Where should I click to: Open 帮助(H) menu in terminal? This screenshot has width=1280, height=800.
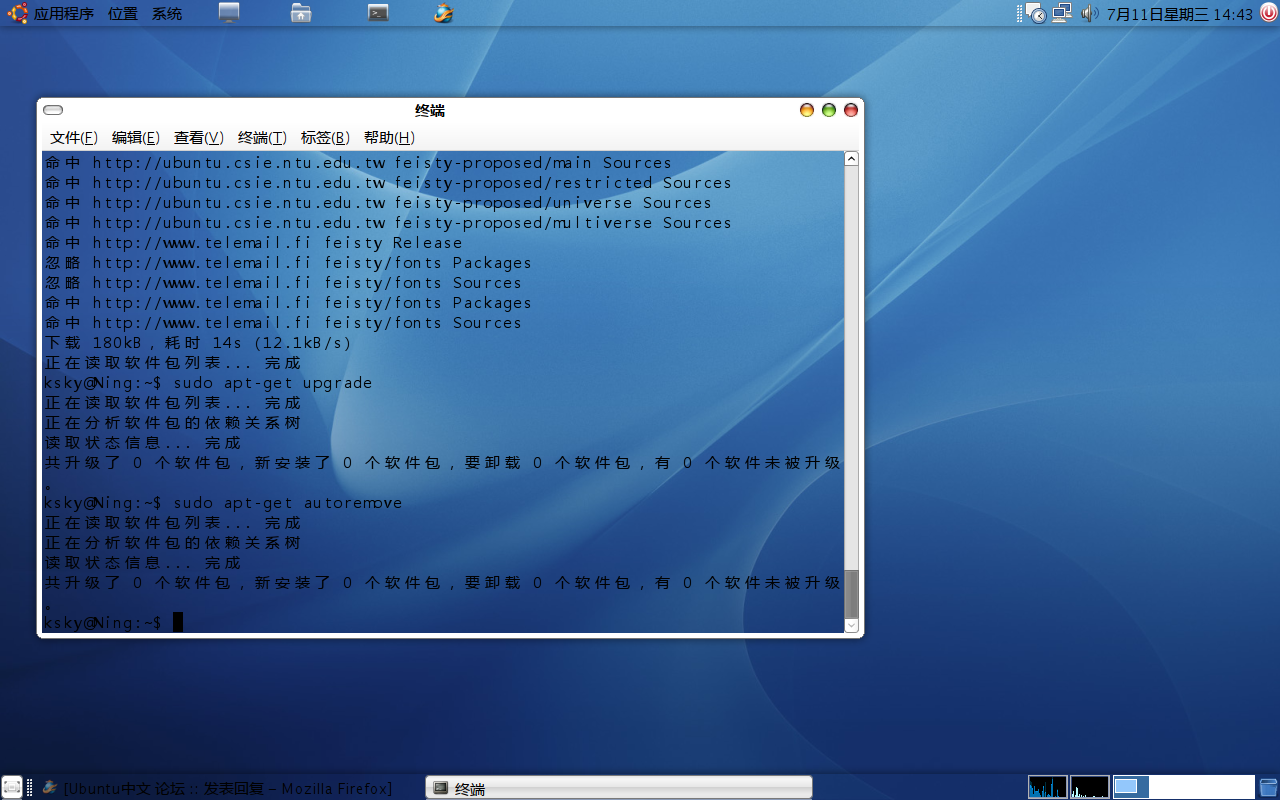click(389, 138)
